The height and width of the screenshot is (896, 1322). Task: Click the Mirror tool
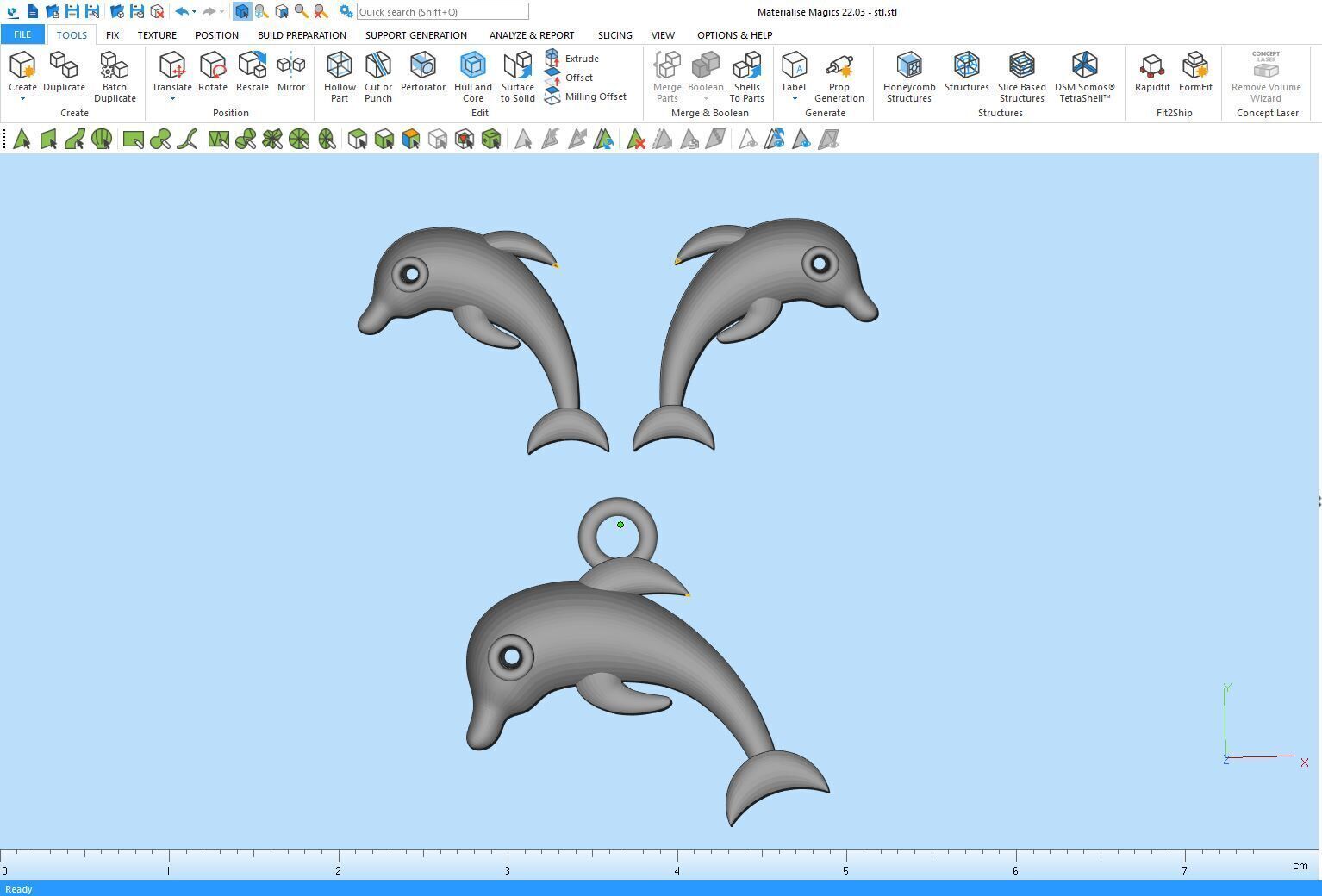tap(291, 72)
